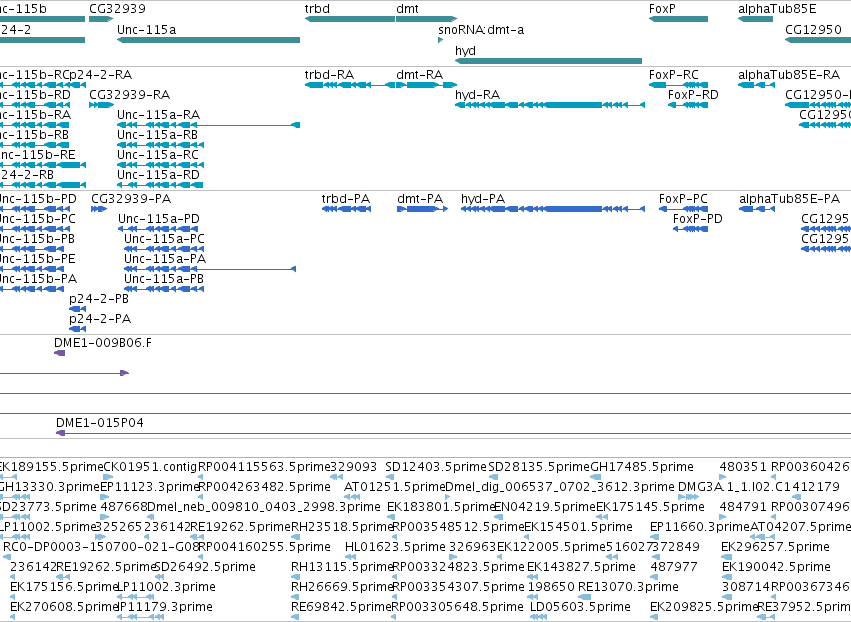Click the FoxP gene glyph
The height and width of the screenshot is (622, 851).
tap(678, 19)
